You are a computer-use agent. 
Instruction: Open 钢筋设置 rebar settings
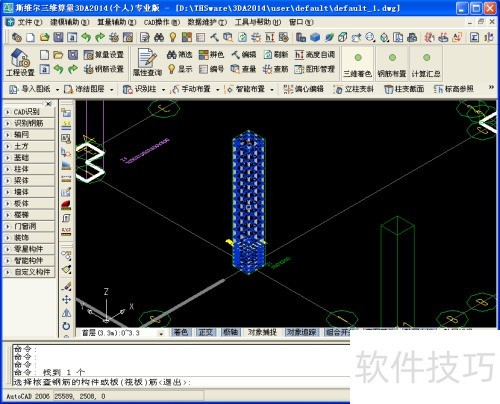pyautogui.click(x=104, y=69)
